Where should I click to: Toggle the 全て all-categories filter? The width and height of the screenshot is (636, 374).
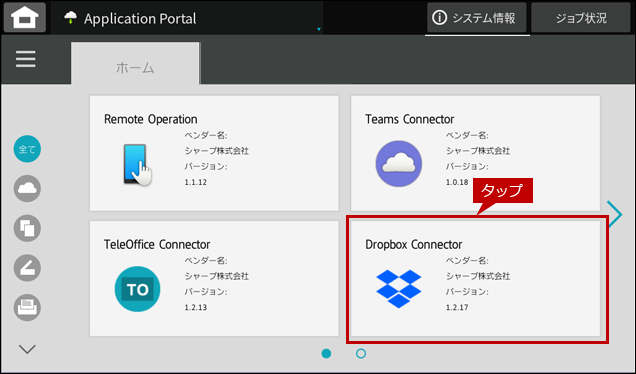coord(27,149)
